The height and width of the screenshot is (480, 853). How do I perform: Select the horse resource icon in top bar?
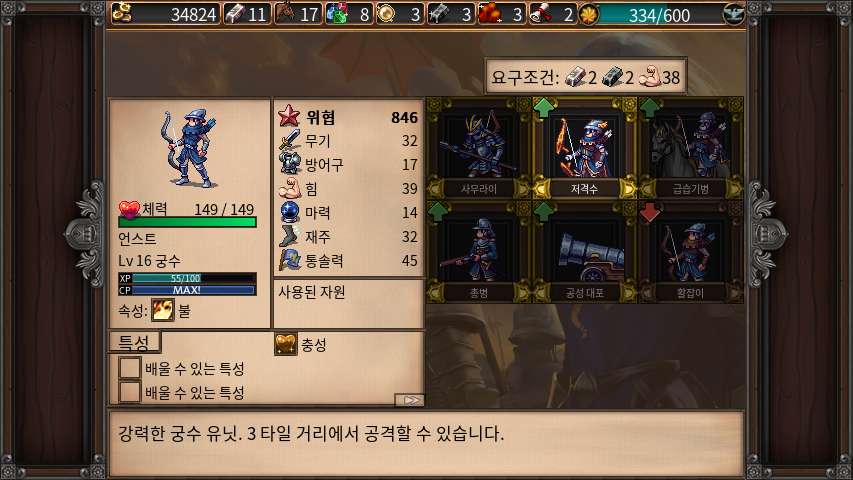click(x=285, y=13)
